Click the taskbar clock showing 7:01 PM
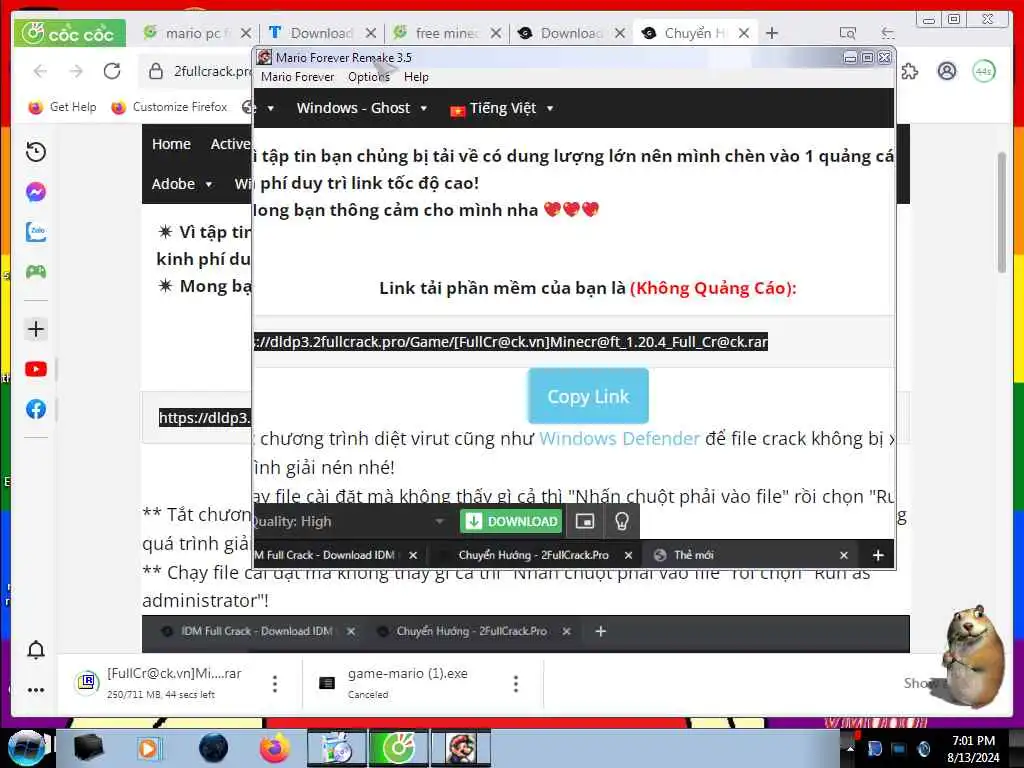Image resolution: width=1024 pixels, height=768 pixels. coord(973,748)
